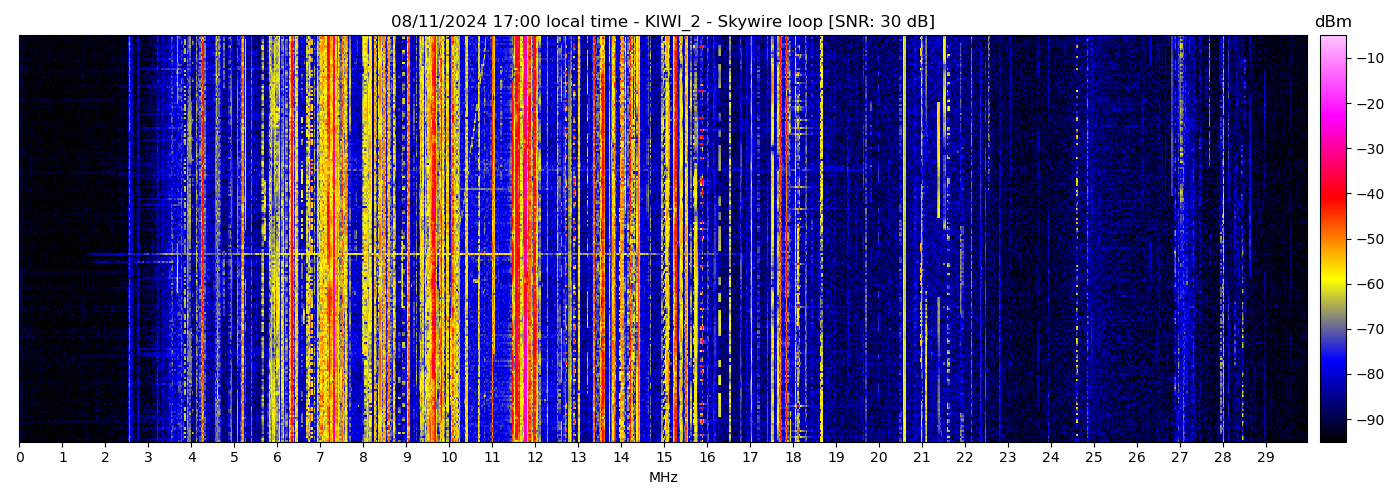Select the −50 dBm colorbar label
The image size is (1400, 500).
tap(1369, 239)
